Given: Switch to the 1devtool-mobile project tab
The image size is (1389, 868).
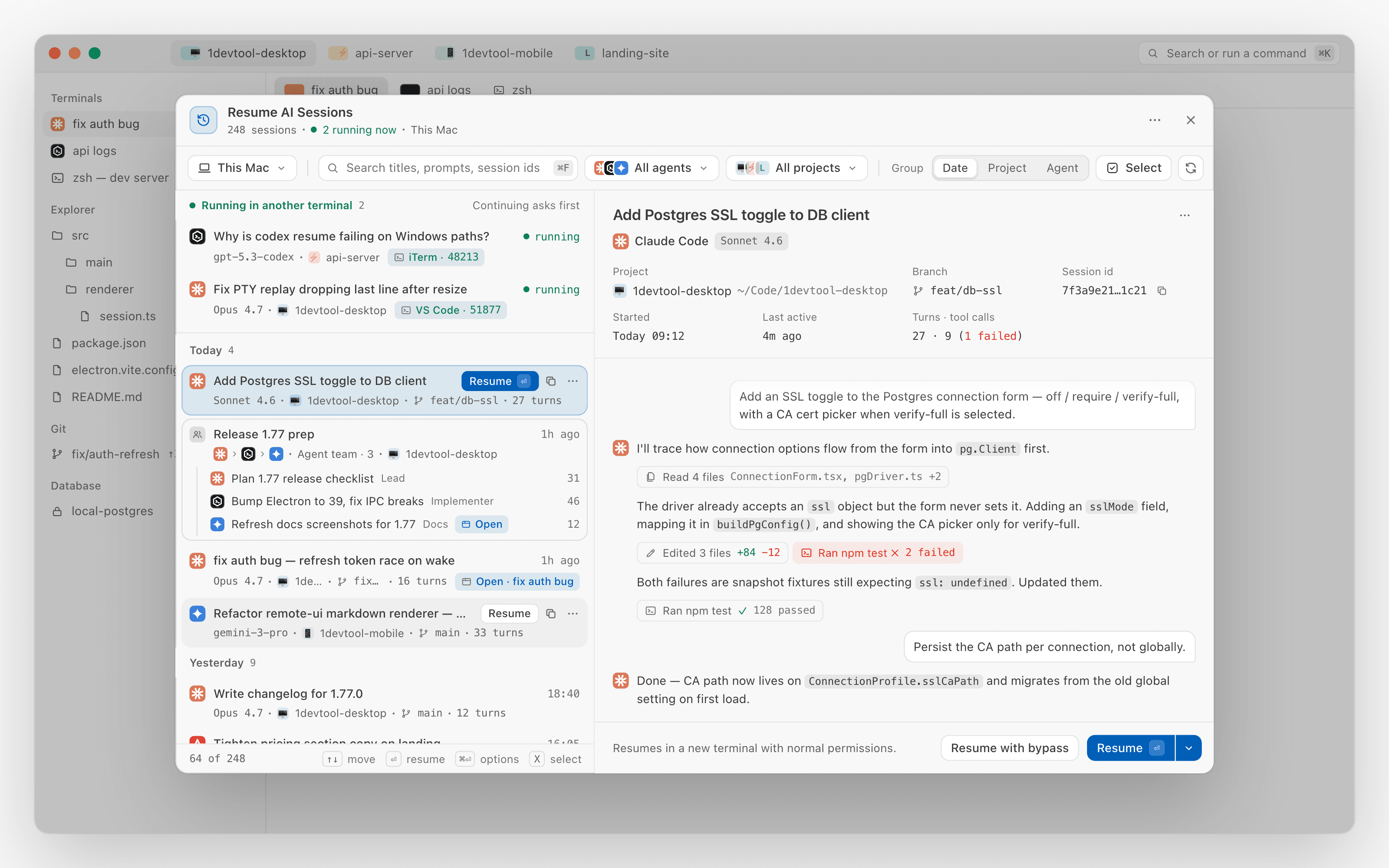Looking at the screenshot, I should click(494, 53).
